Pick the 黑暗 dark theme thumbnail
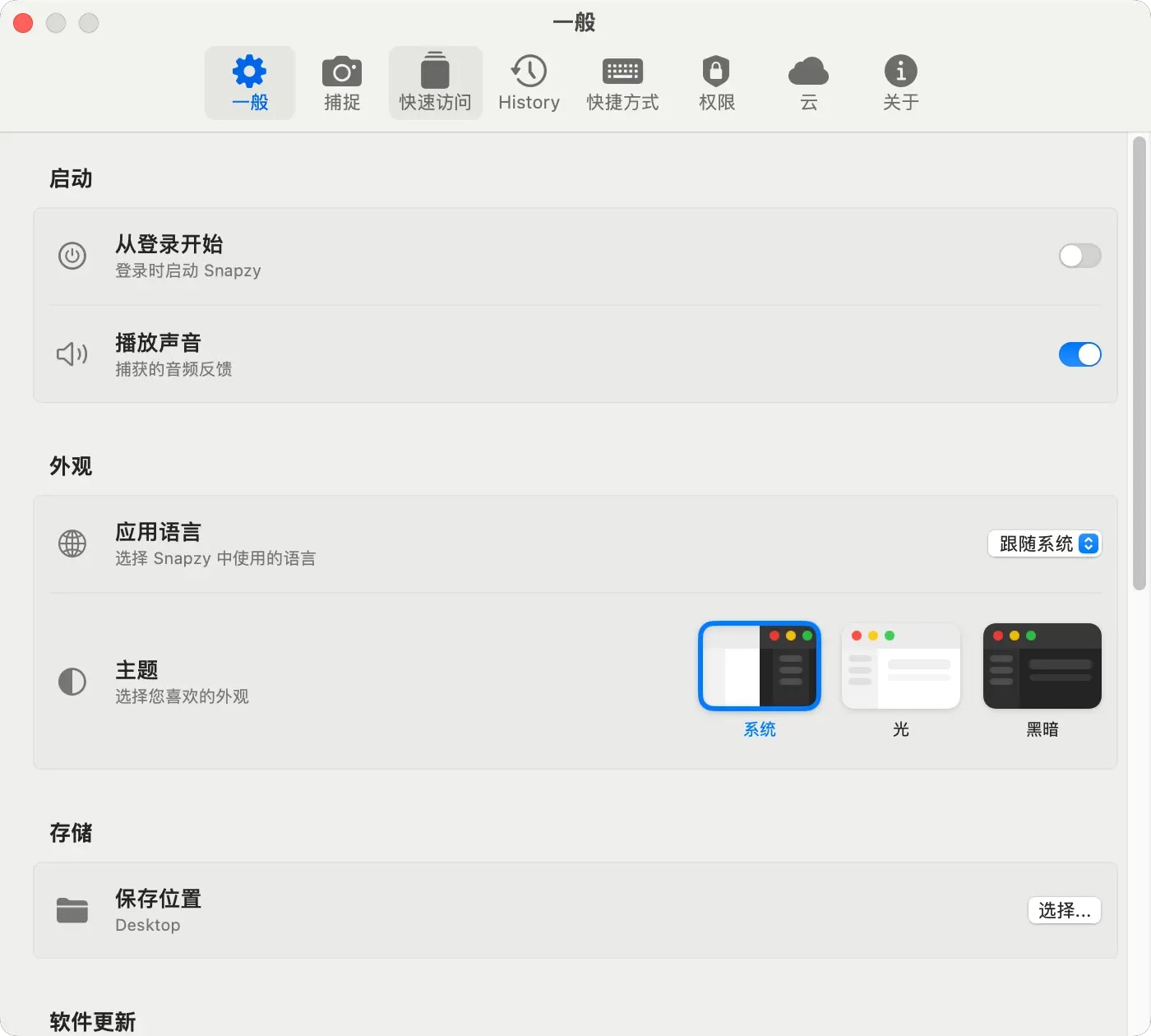This screenshot has height=1036, width=1151. pos(1042,666)
